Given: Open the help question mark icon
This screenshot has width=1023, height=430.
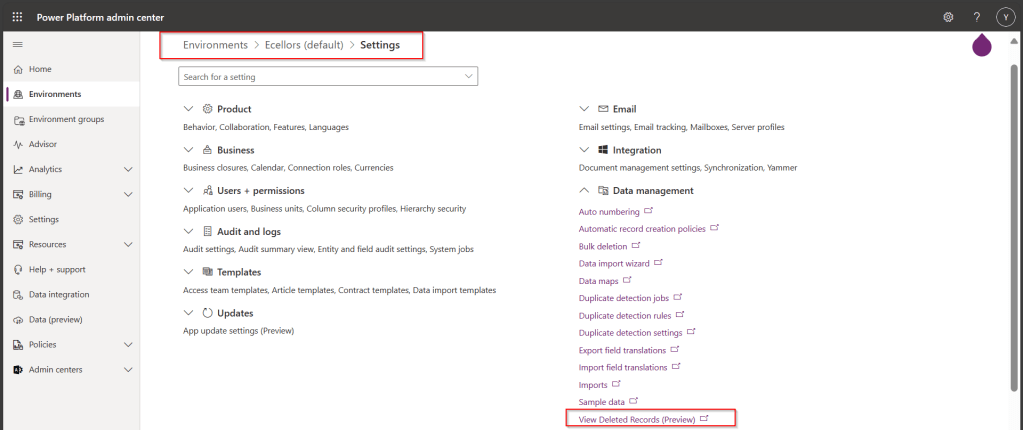Looking at the screenshot, I should pos(977,17).
